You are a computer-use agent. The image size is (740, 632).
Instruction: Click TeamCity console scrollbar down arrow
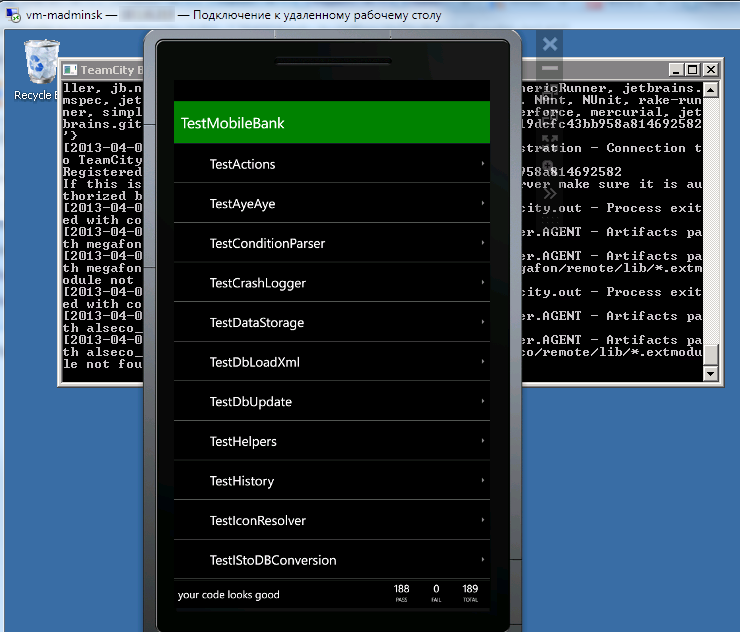tap(711, 374)
